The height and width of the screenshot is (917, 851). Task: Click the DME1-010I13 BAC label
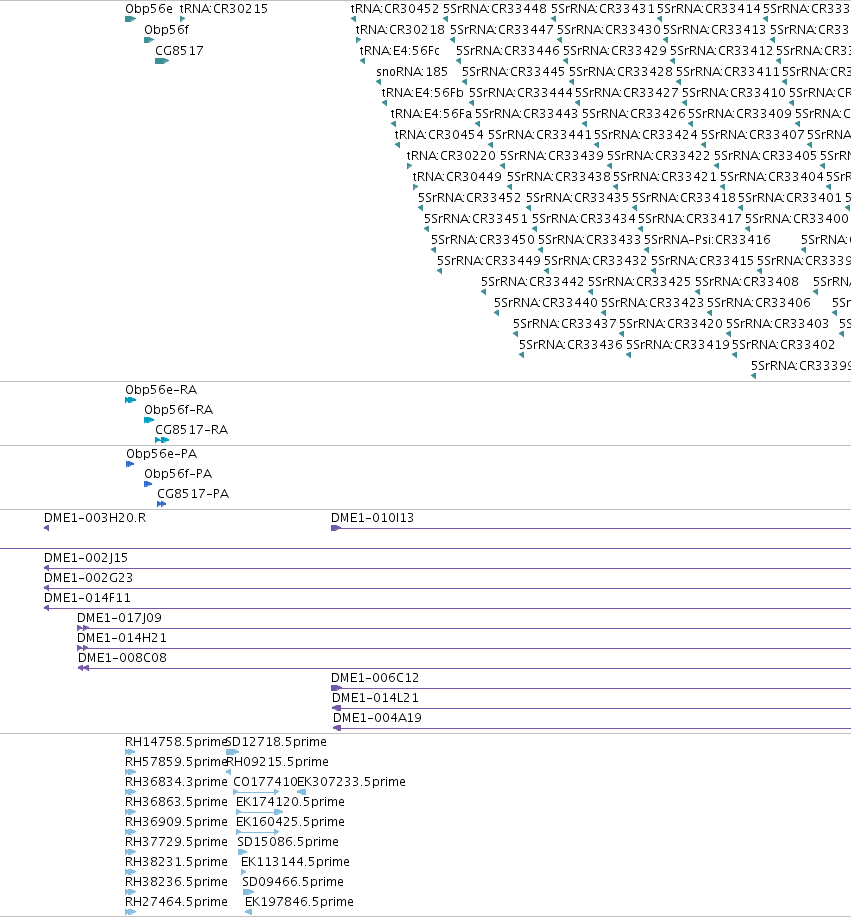click(373, 518)
